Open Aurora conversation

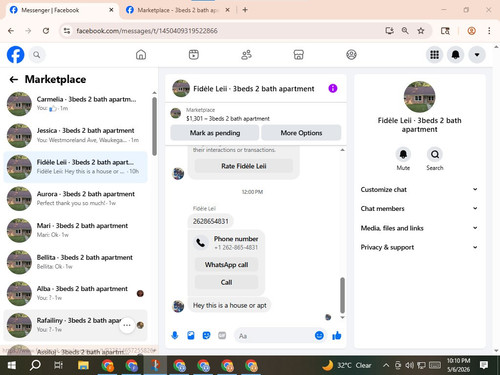click(75, 199)
